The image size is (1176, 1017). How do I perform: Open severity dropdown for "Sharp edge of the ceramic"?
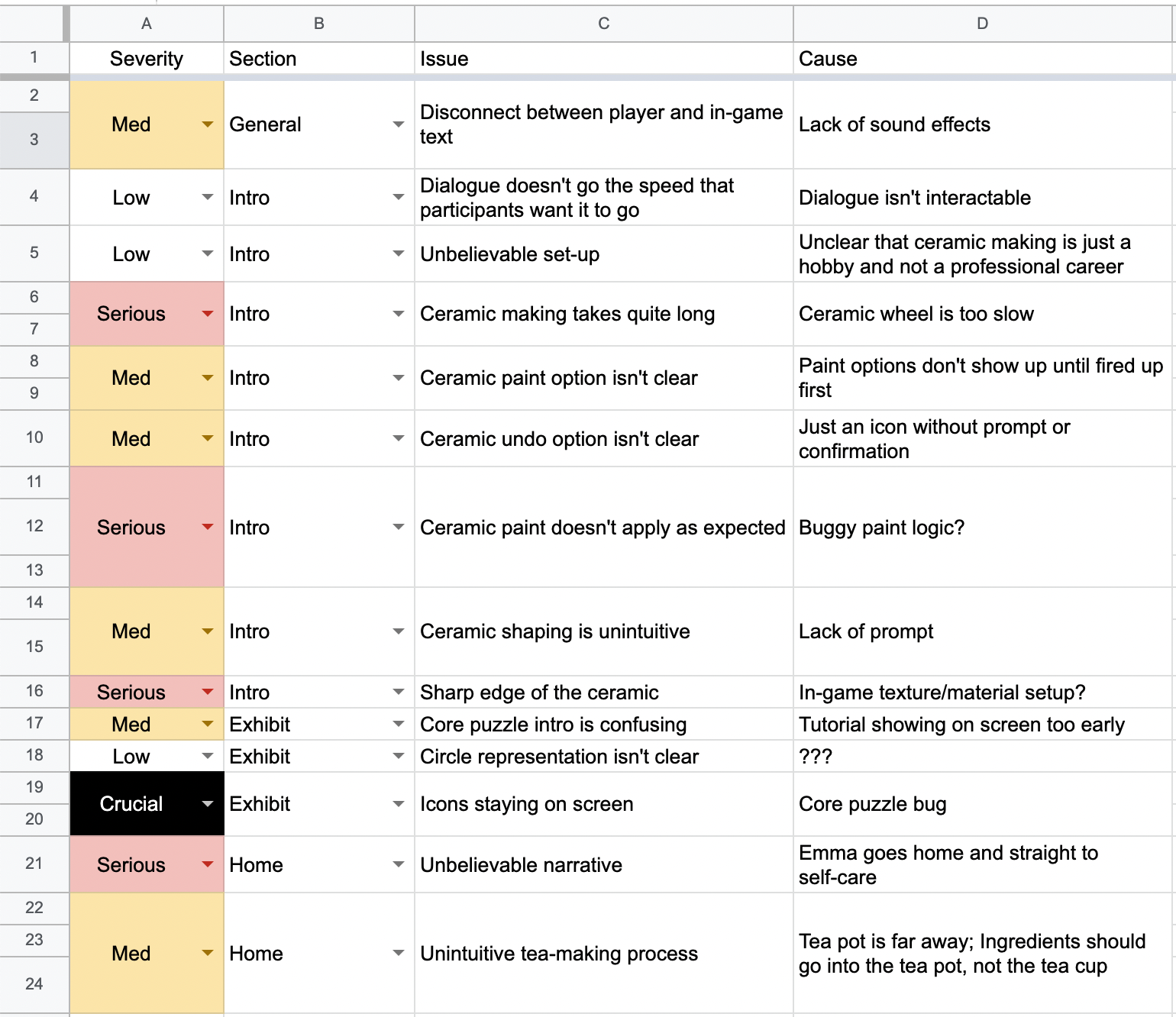[207, 693]
